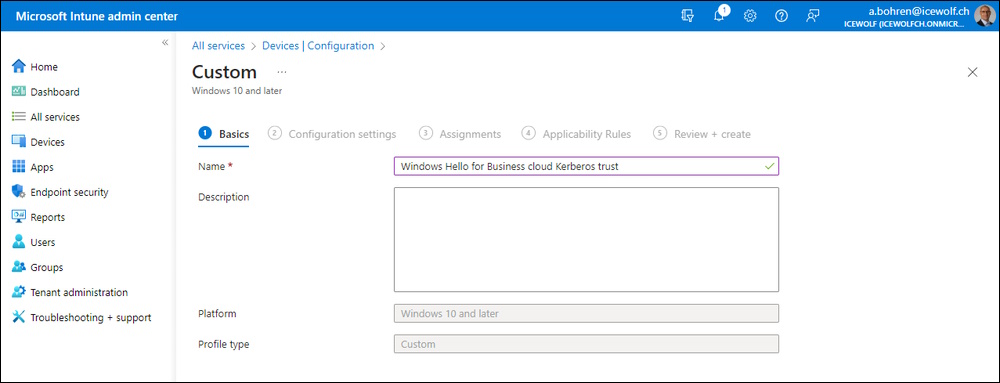
Task: Click the All services breadcrumb link
Action: [x=218, y=46]
